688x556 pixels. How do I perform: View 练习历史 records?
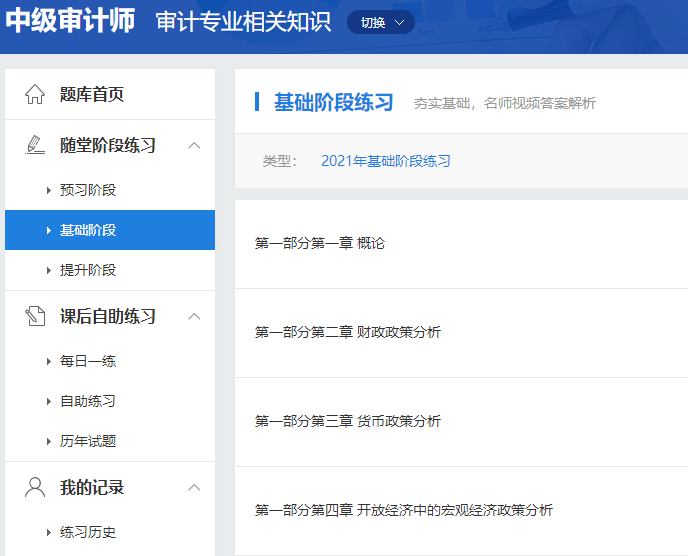coord(88,532)
